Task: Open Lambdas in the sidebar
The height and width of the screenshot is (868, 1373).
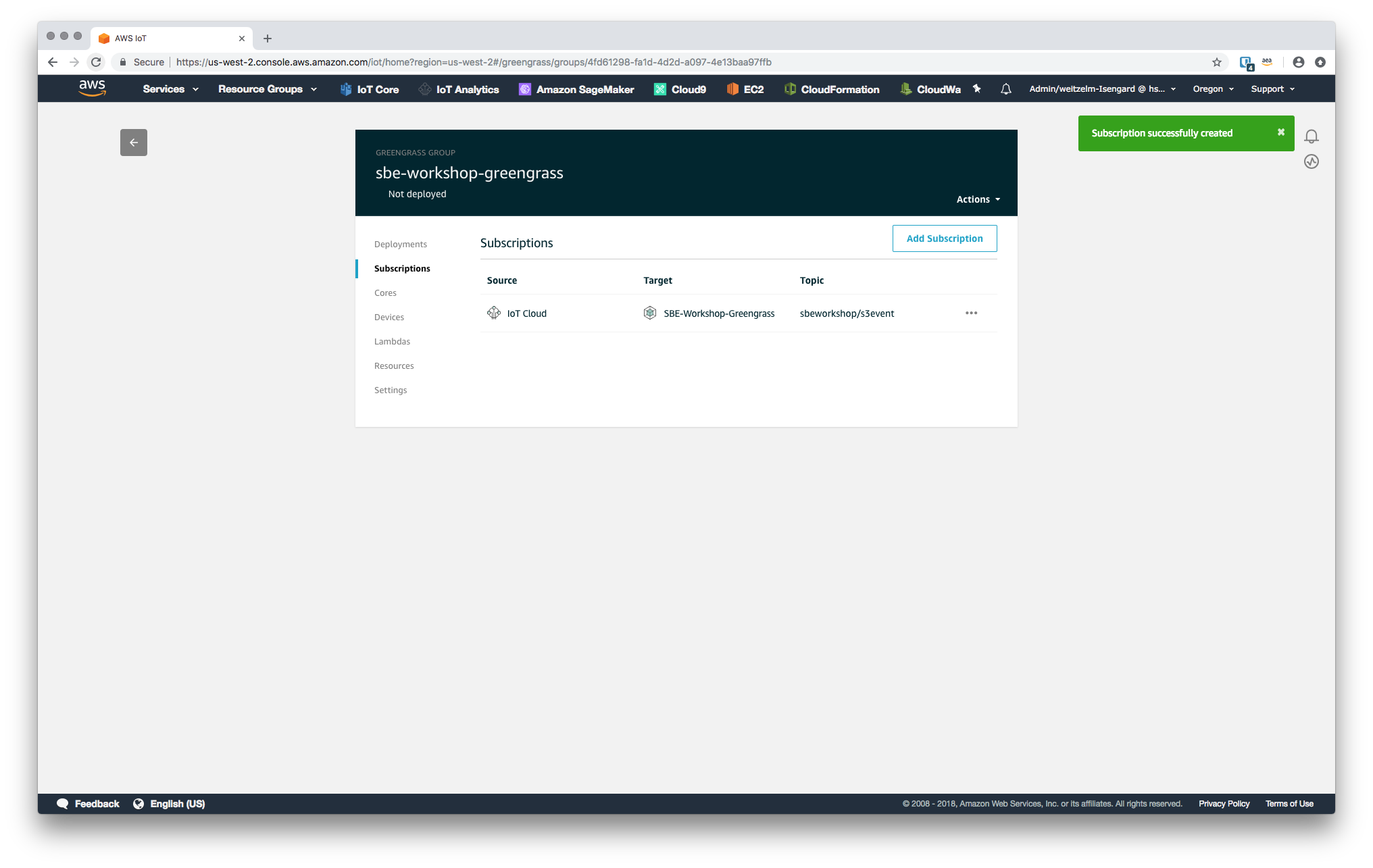Action: pos(393,341)
